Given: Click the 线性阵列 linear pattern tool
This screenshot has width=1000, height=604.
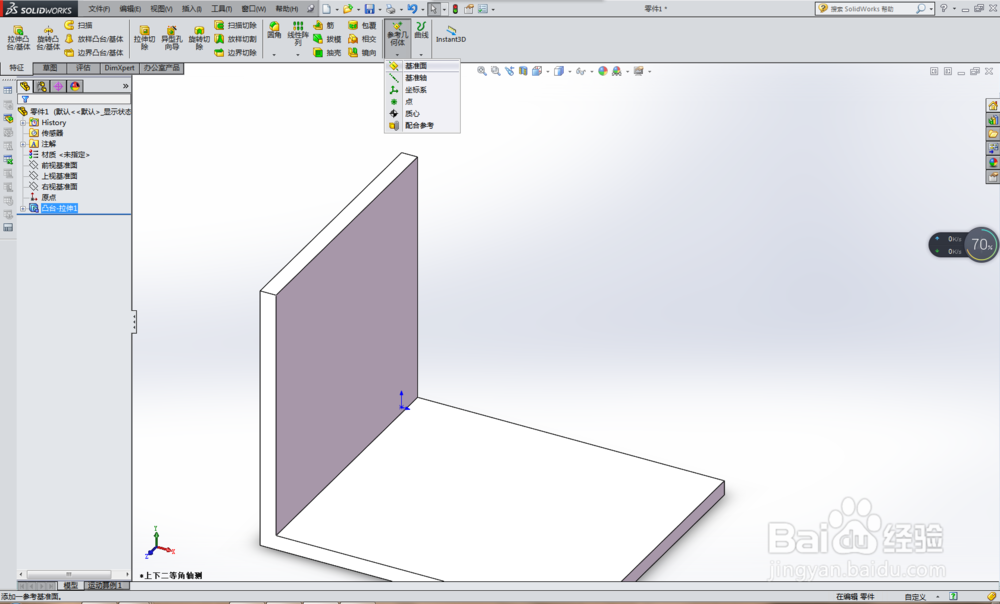Looking at the screenshot, I should coord(298,33).
